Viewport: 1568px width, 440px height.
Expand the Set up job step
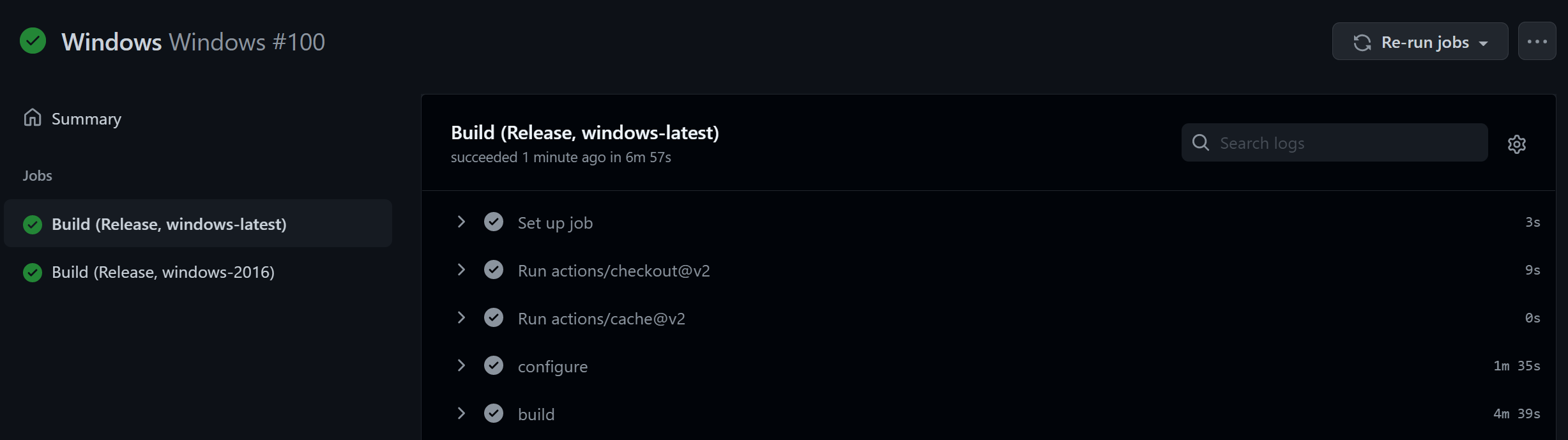click(x=461, y=222)
